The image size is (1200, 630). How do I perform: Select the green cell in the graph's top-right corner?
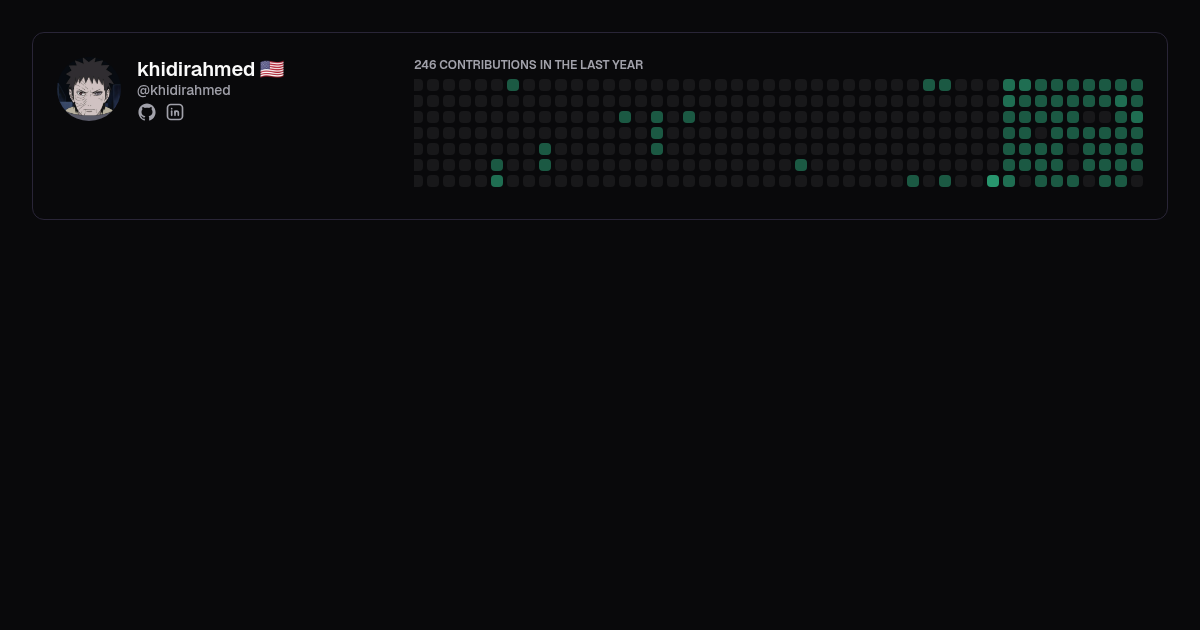click(1137, 85)
